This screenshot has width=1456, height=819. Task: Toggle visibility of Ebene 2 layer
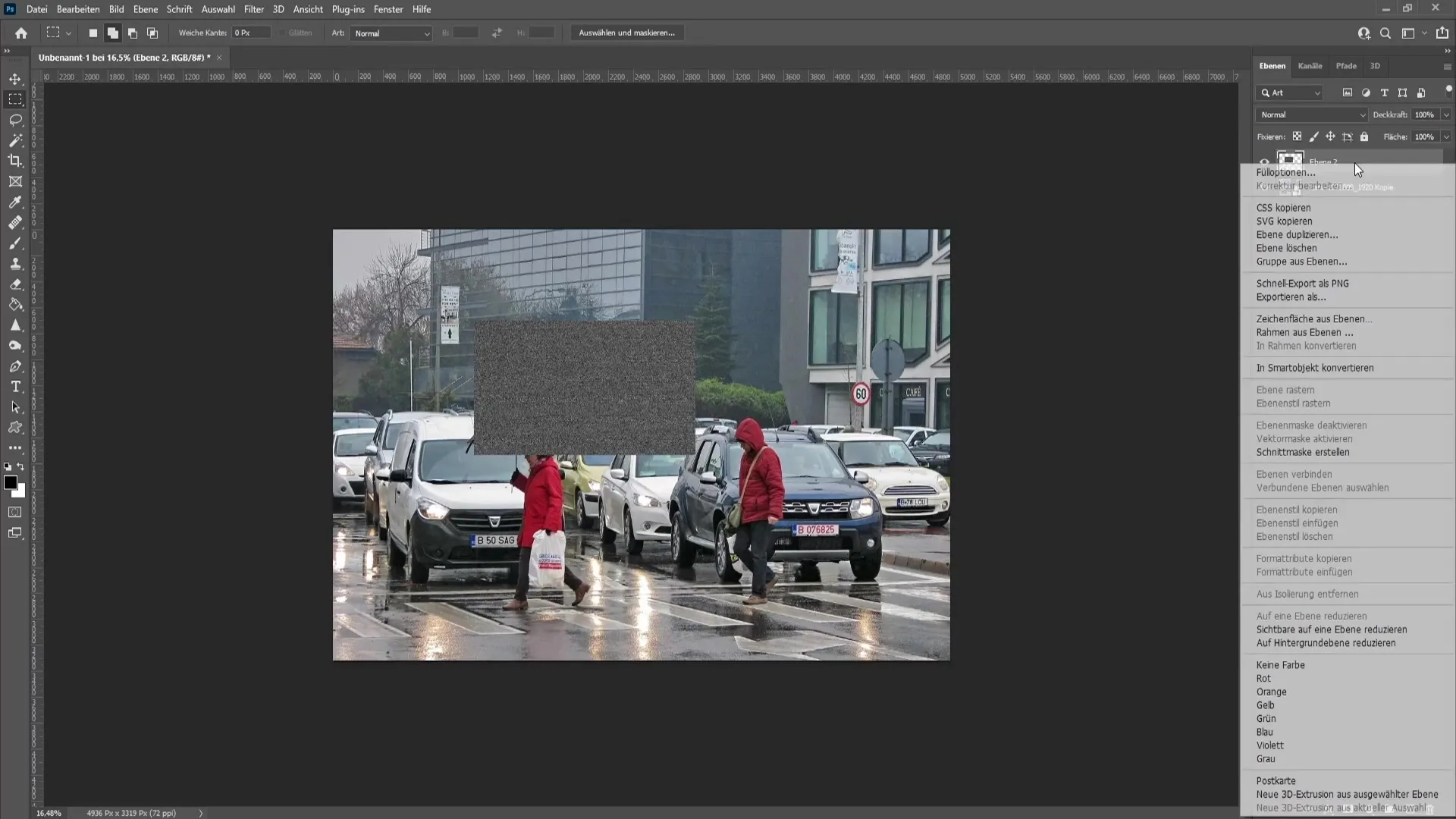(x=1264, y=162)
